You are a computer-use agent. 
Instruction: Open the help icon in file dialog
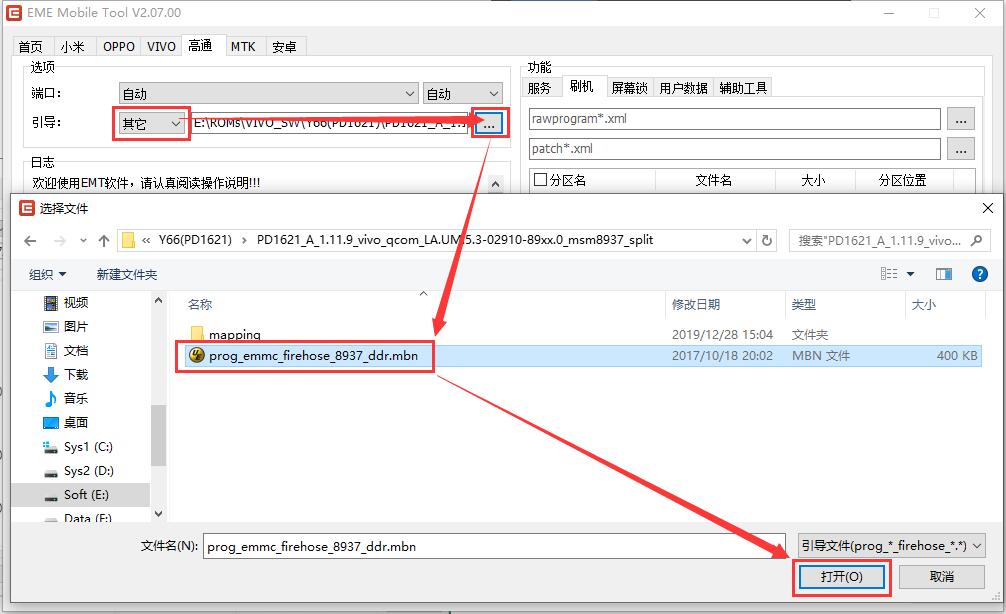[x=980, y=274]
